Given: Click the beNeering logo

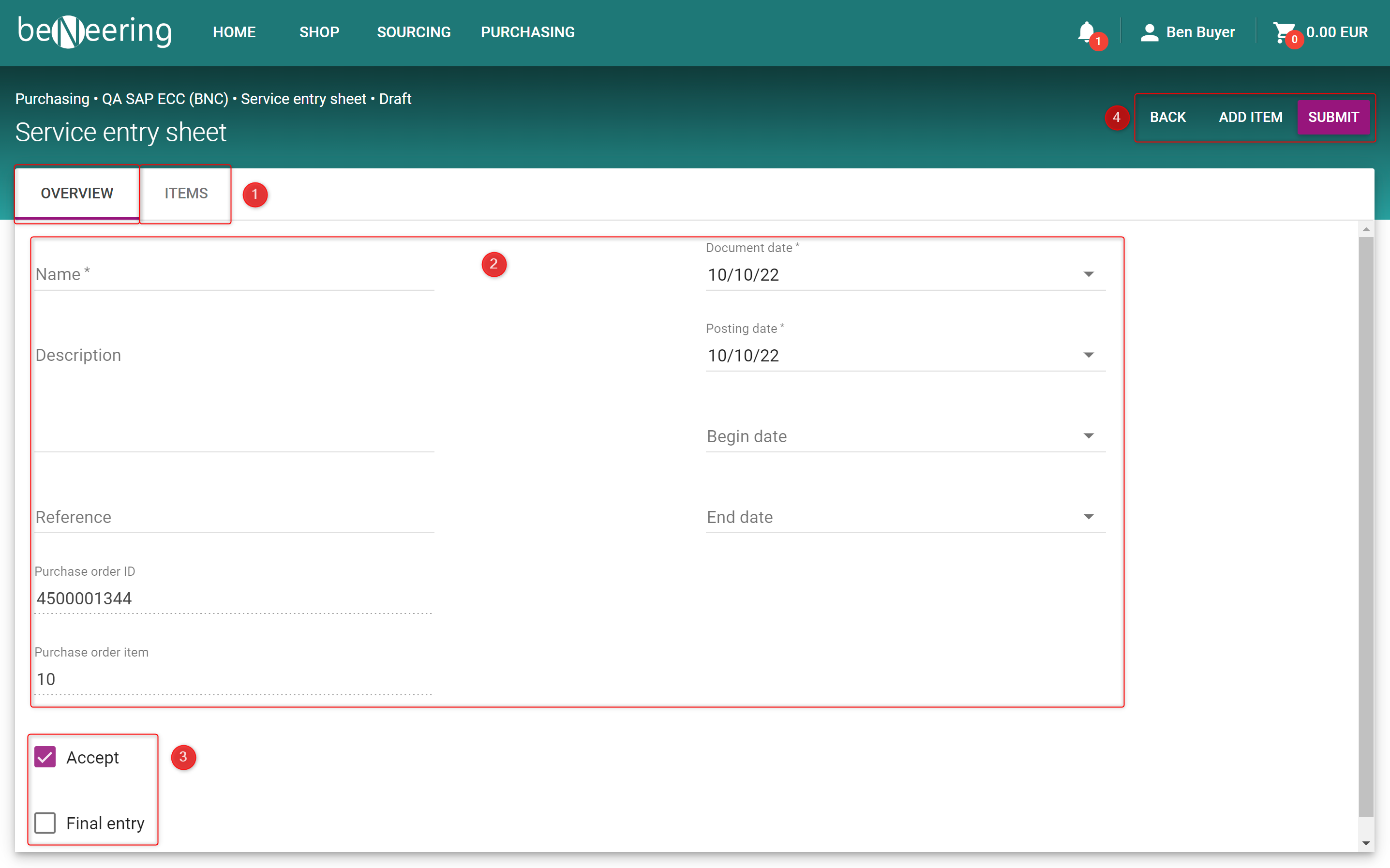Looking at the screenshot, I should pyautogui.click(x=95, y=31).
